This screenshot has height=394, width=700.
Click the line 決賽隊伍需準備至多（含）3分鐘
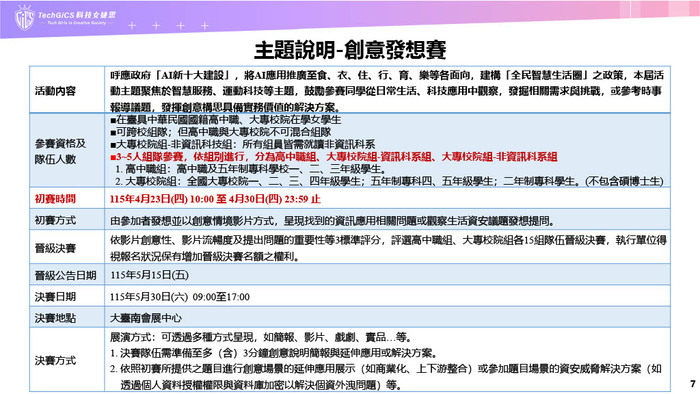(273, 353)
